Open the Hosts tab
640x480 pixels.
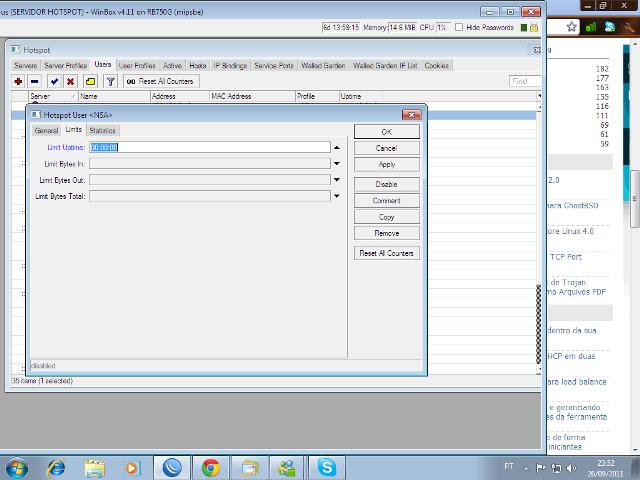198,65
